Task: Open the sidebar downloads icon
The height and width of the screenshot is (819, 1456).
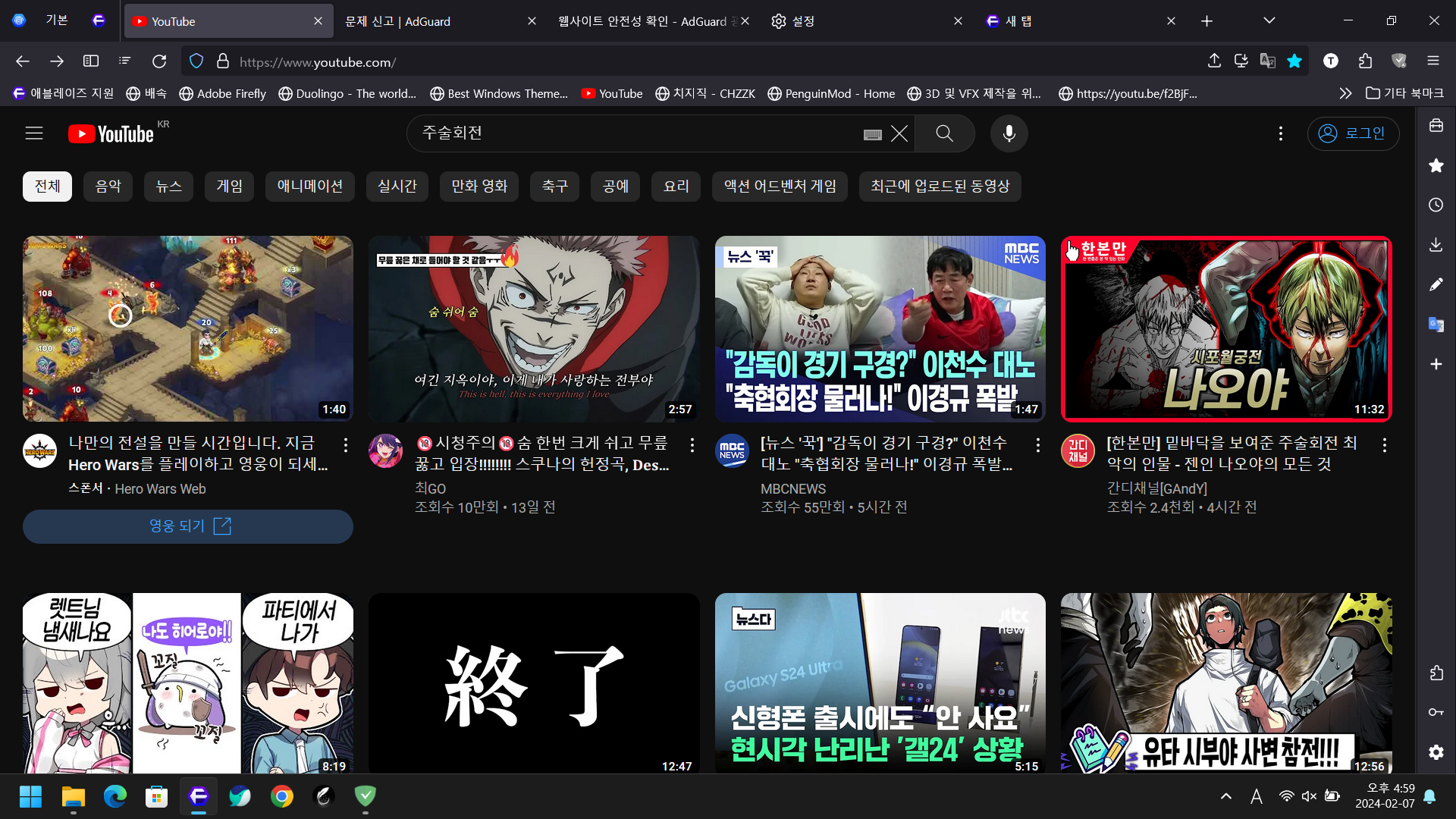Action: [x=1436, y=245]
